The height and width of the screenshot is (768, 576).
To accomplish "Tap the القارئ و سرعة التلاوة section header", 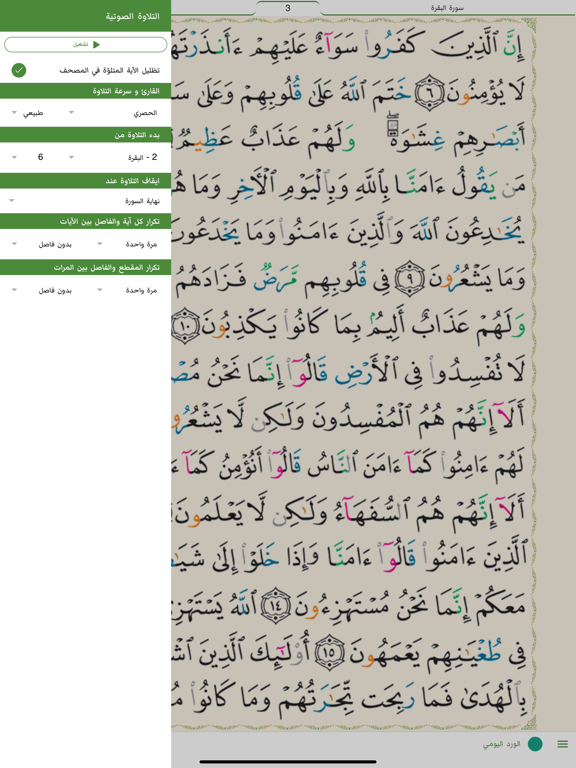I will pos(86,91).
